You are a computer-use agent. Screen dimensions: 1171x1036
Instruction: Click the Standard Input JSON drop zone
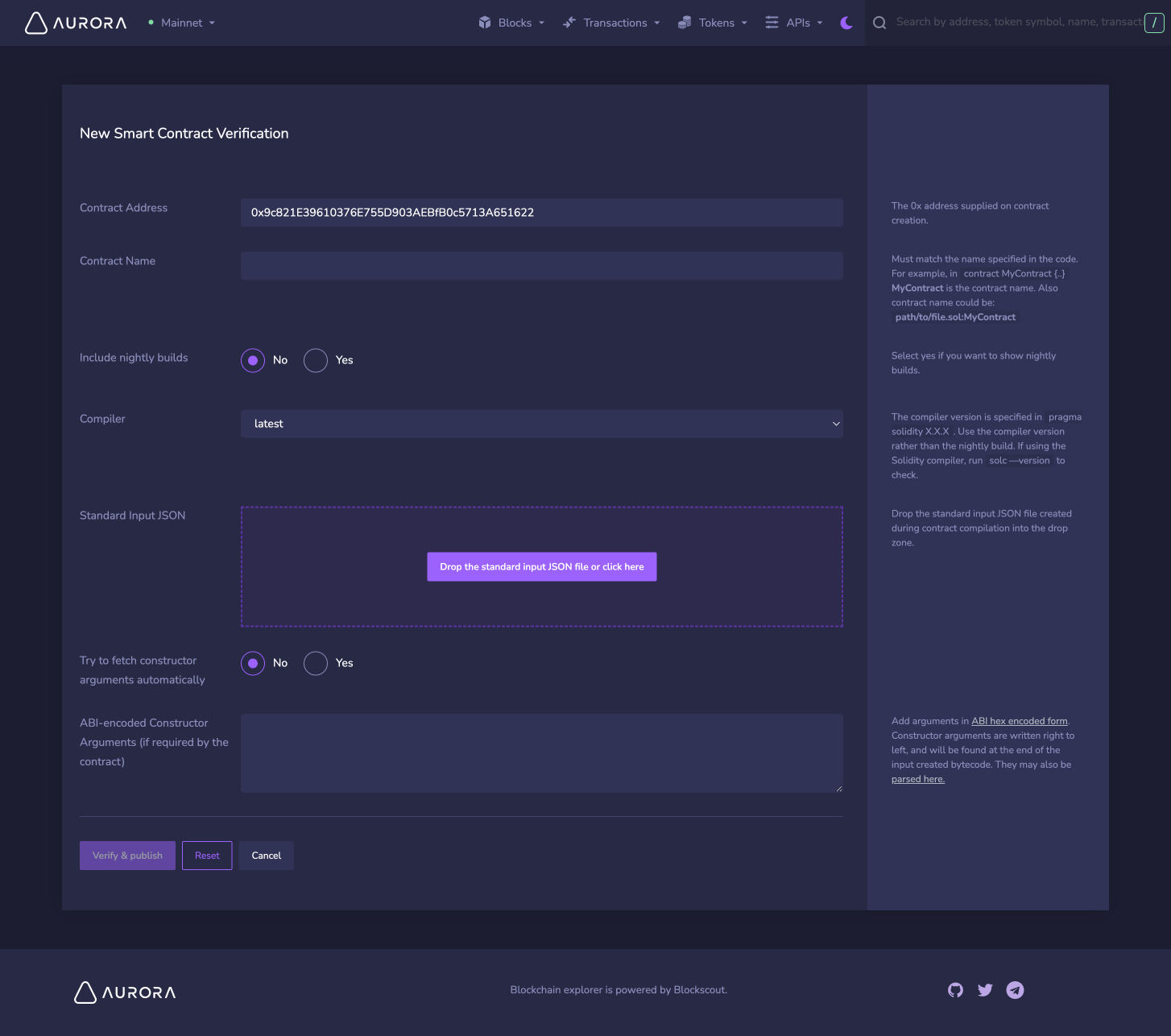(x=542, y=567)
